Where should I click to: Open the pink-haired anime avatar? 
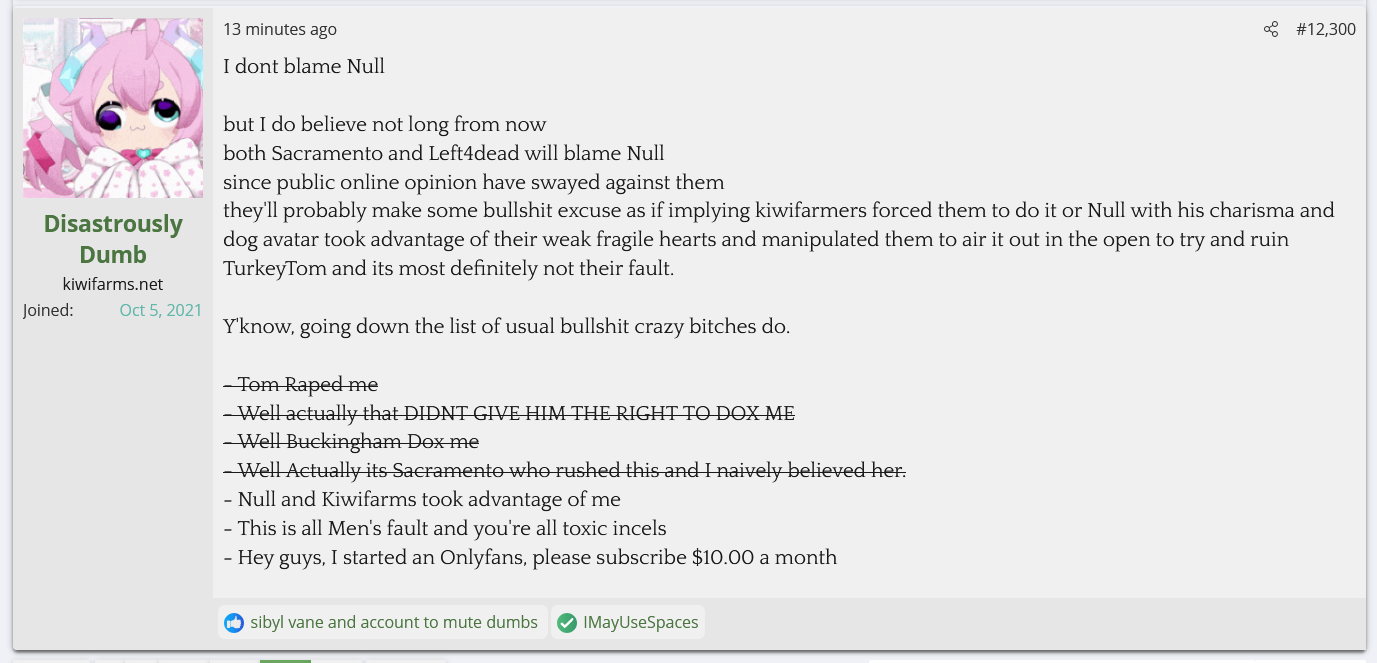113,108
